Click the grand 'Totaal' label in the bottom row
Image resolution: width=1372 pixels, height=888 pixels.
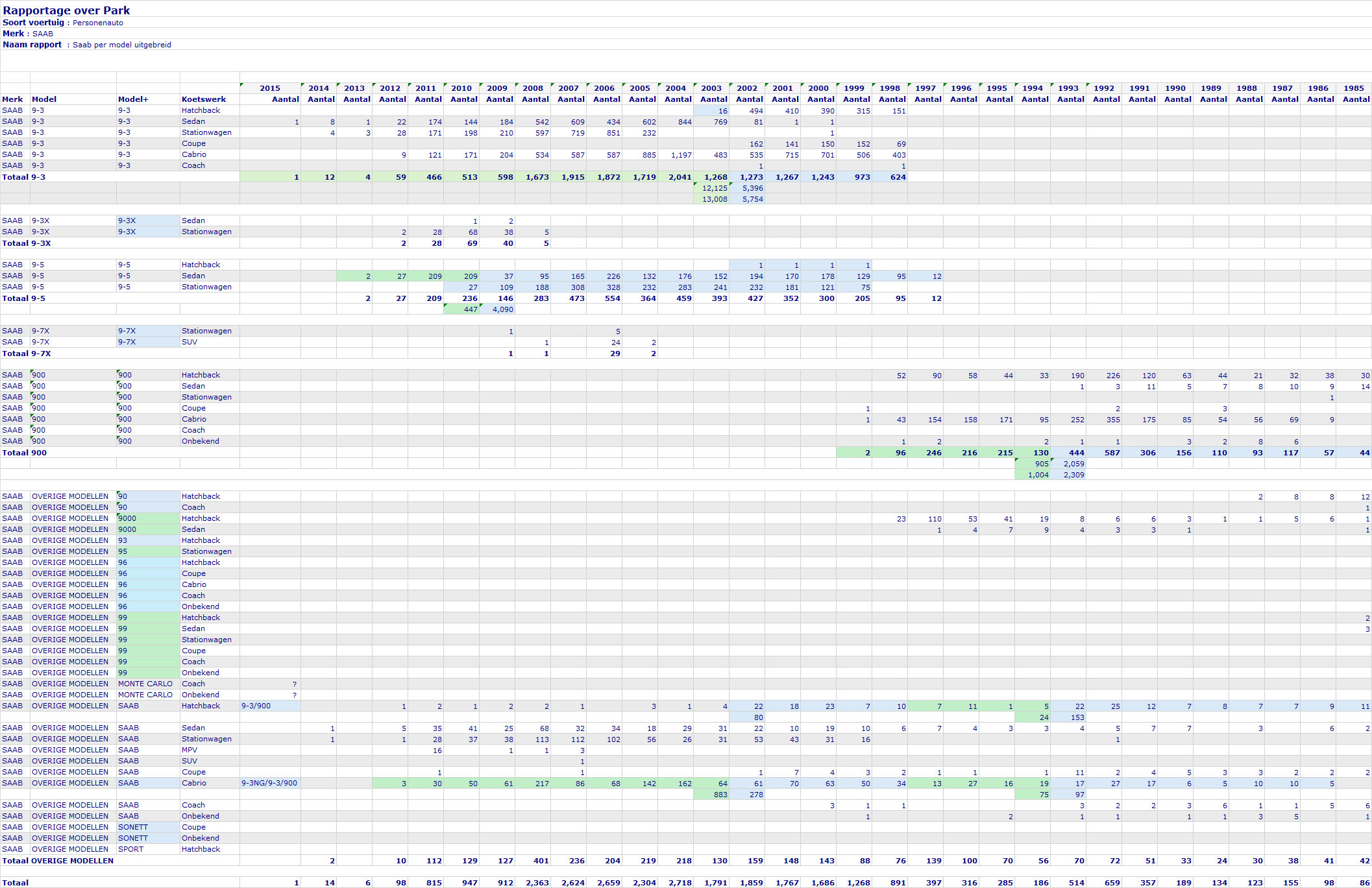[16, 883]
